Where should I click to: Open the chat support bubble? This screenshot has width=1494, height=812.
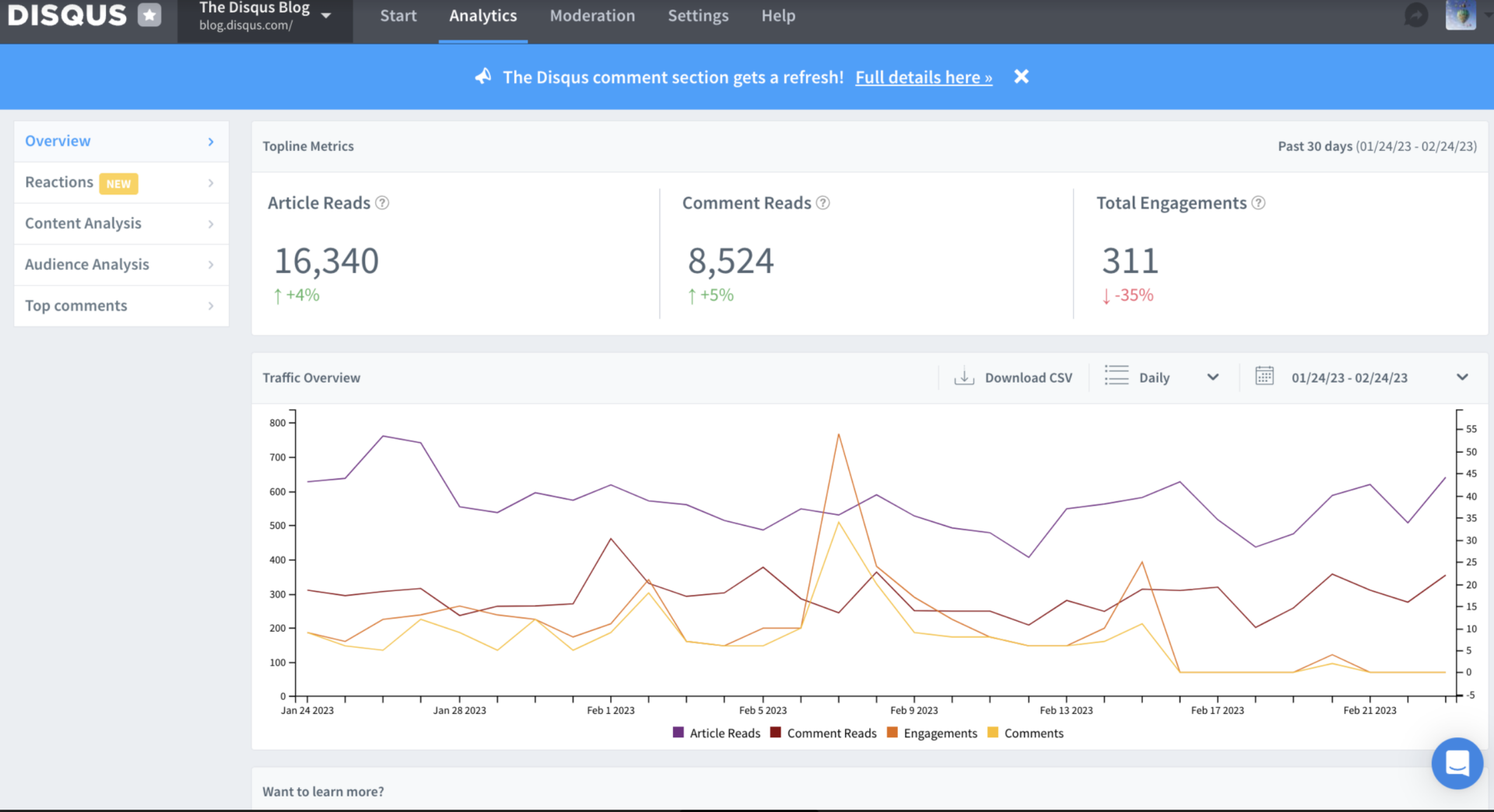click(1457, 763)
